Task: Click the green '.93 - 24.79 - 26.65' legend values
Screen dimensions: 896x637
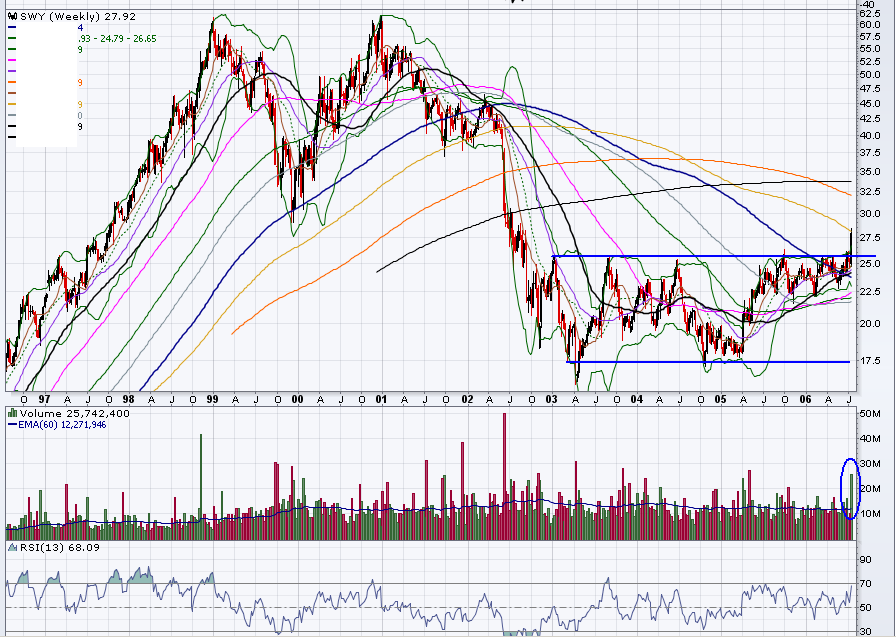Action: [x=117, y=38]
